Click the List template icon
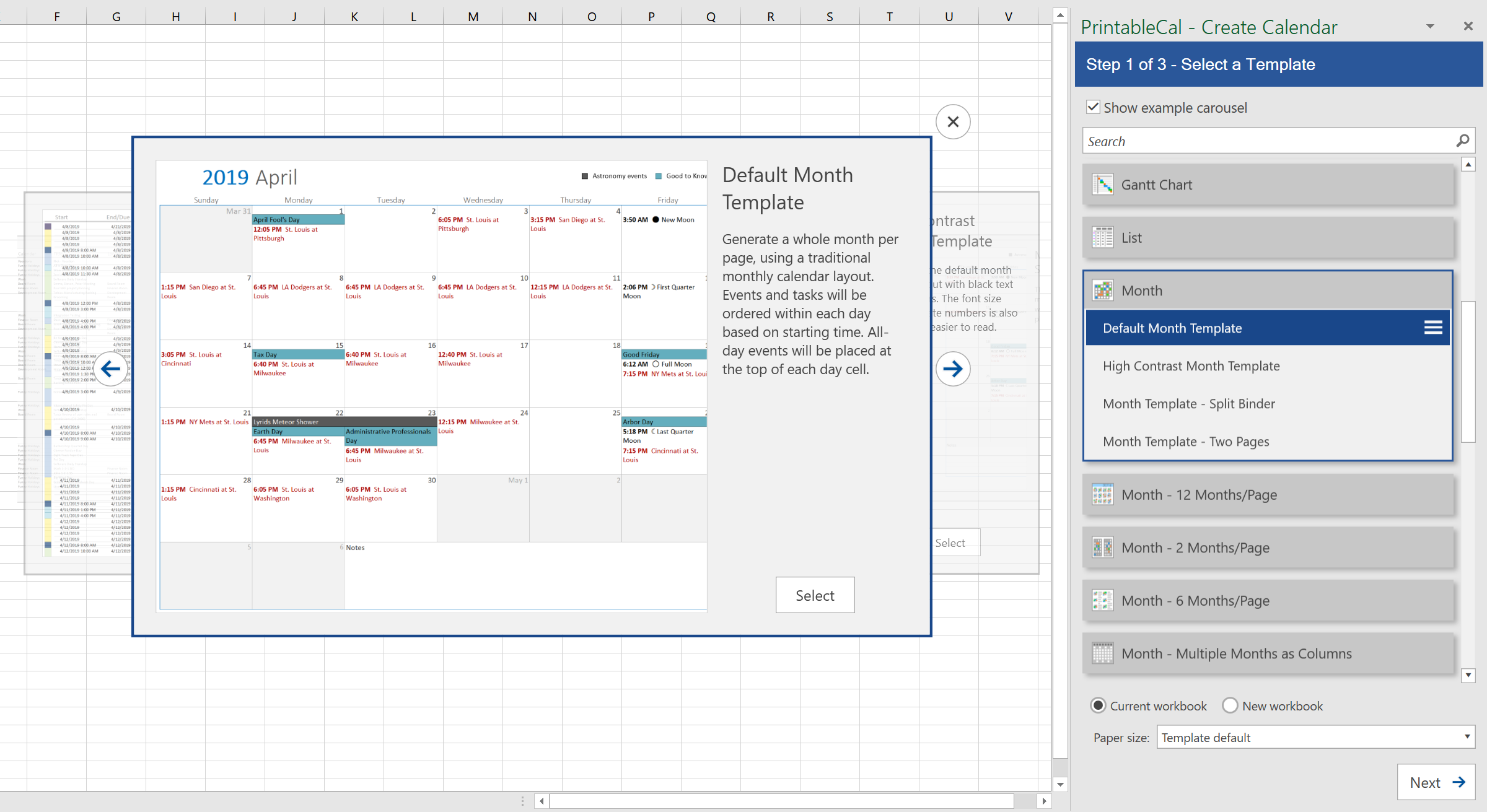This screenshot has height=812, width=1487. click(x=1102, y=238)
